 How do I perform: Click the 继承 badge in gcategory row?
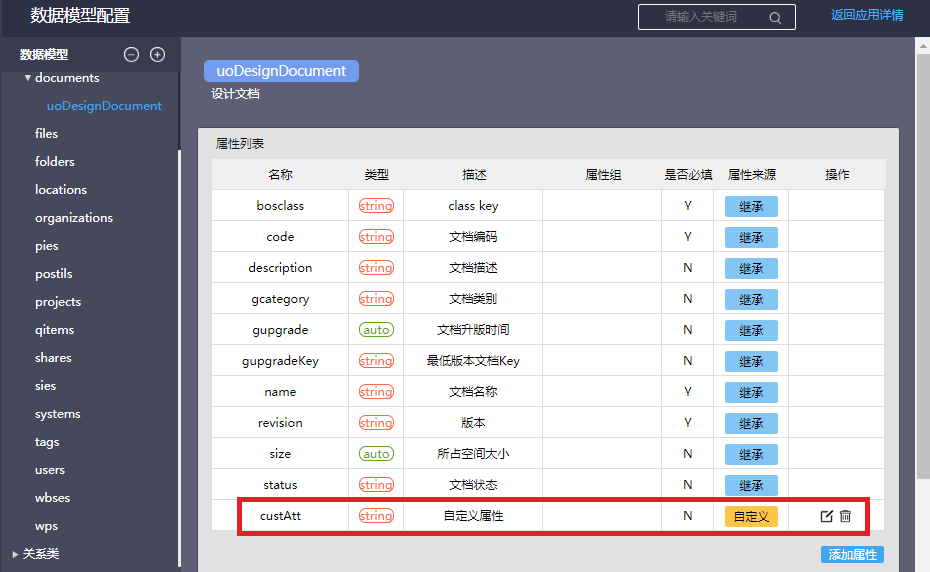[x=751, y=299]
